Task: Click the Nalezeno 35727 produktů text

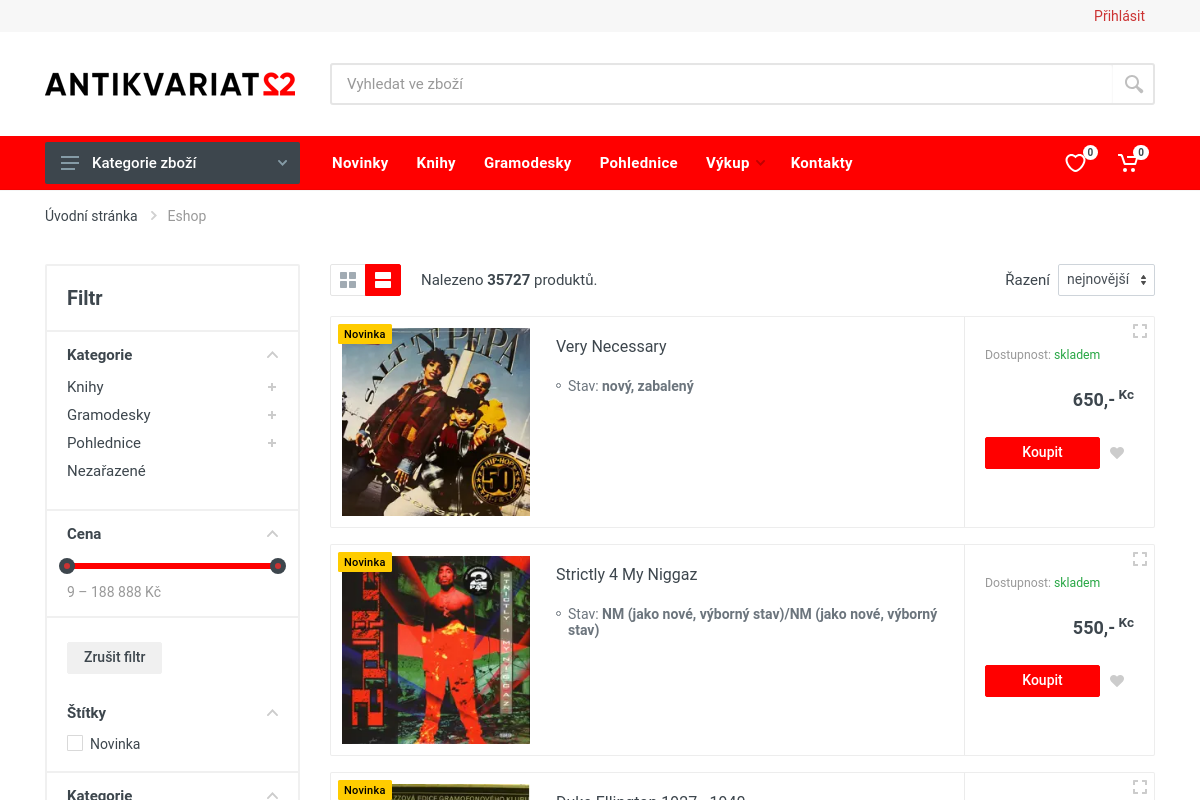Action: click(509, 280)
